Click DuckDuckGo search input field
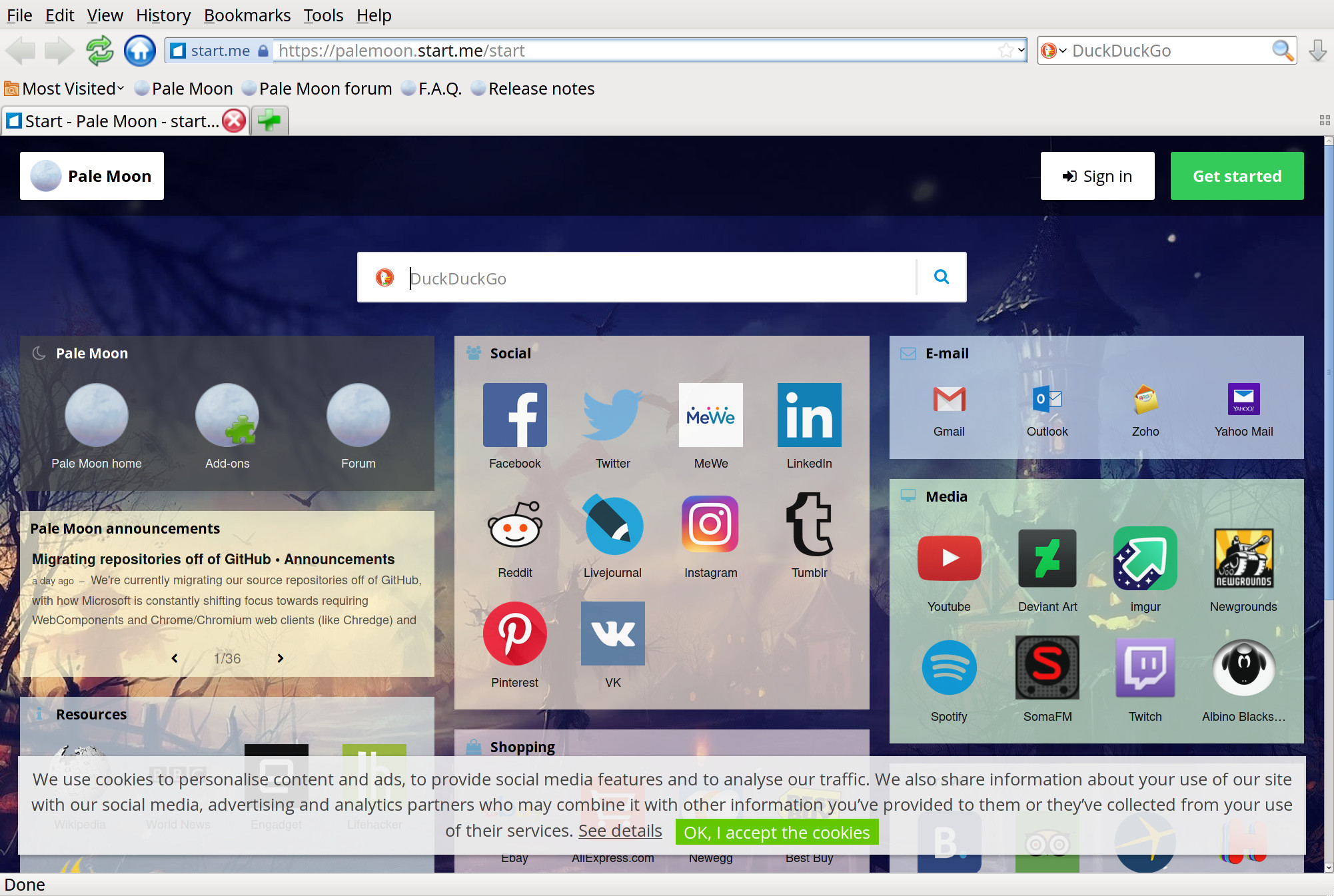Viewport: 1334px width, 896px height. pos(660,278)
